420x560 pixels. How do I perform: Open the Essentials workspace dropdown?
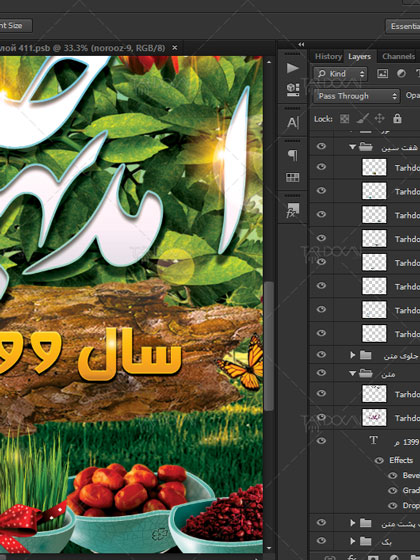pyautogui.click(x=403, y=26)
